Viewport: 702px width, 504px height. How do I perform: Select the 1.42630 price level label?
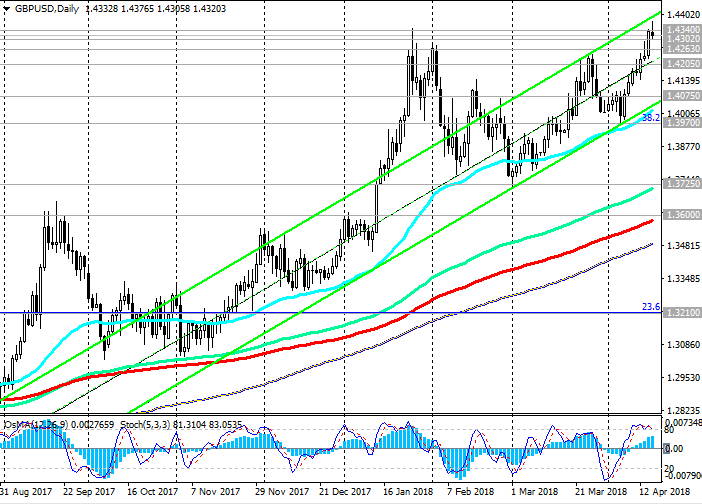[682, 48]
